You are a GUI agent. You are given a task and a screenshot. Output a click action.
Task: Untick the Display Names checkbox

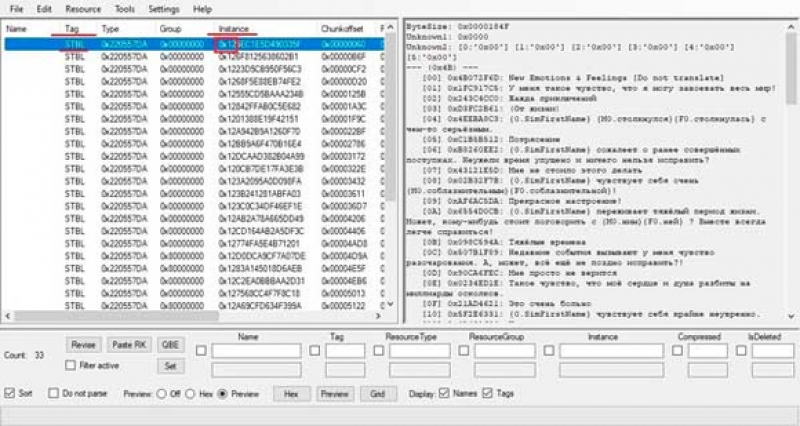click(x=446, y=394)
